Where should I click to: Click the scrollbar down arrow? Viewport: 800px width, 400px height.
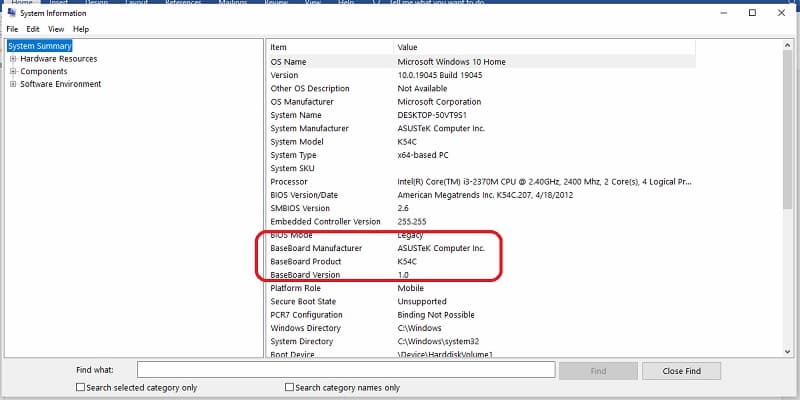pyautogui.click(x=787, y=352)
